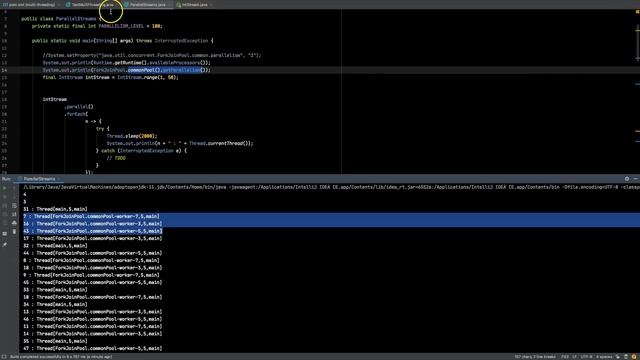Image resolution: width=640 pixels, height=360 pixels.
Task: Click scroll-to-end icon in Run console toolbar
Action: click(x=14, y=214)
